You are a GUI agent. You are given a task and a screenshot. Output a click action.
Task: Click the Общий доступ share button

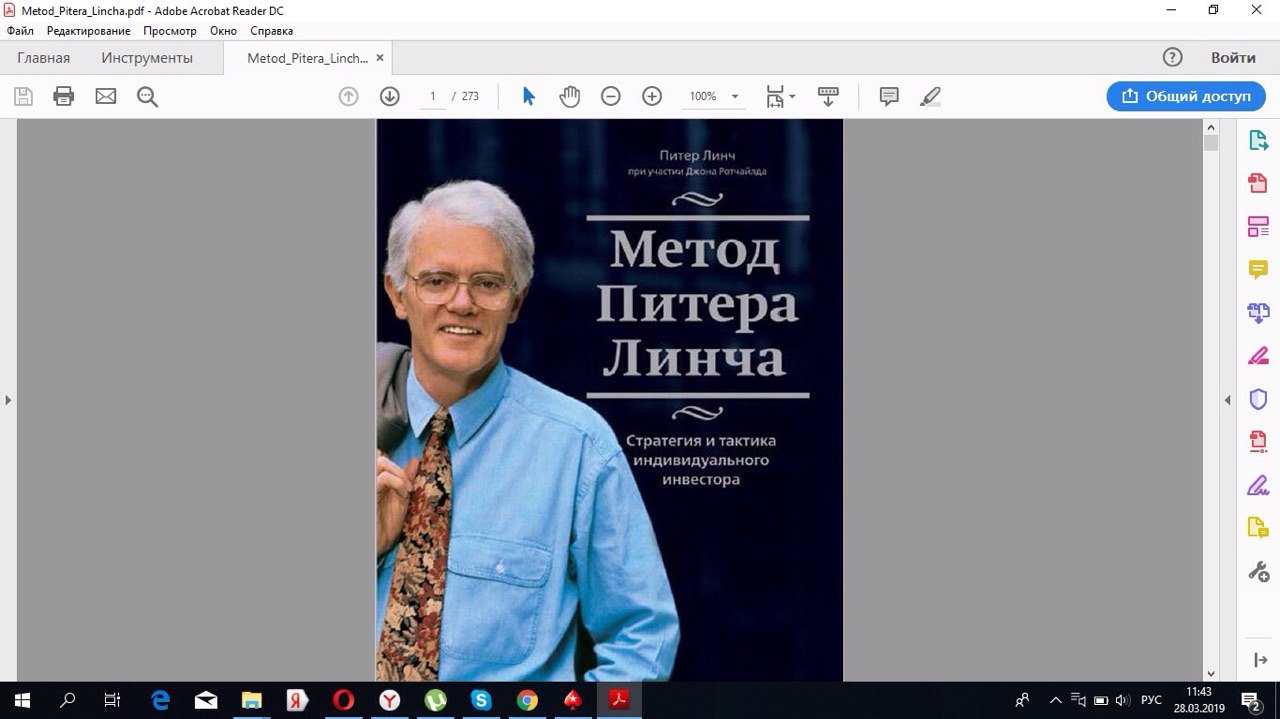1186,96
